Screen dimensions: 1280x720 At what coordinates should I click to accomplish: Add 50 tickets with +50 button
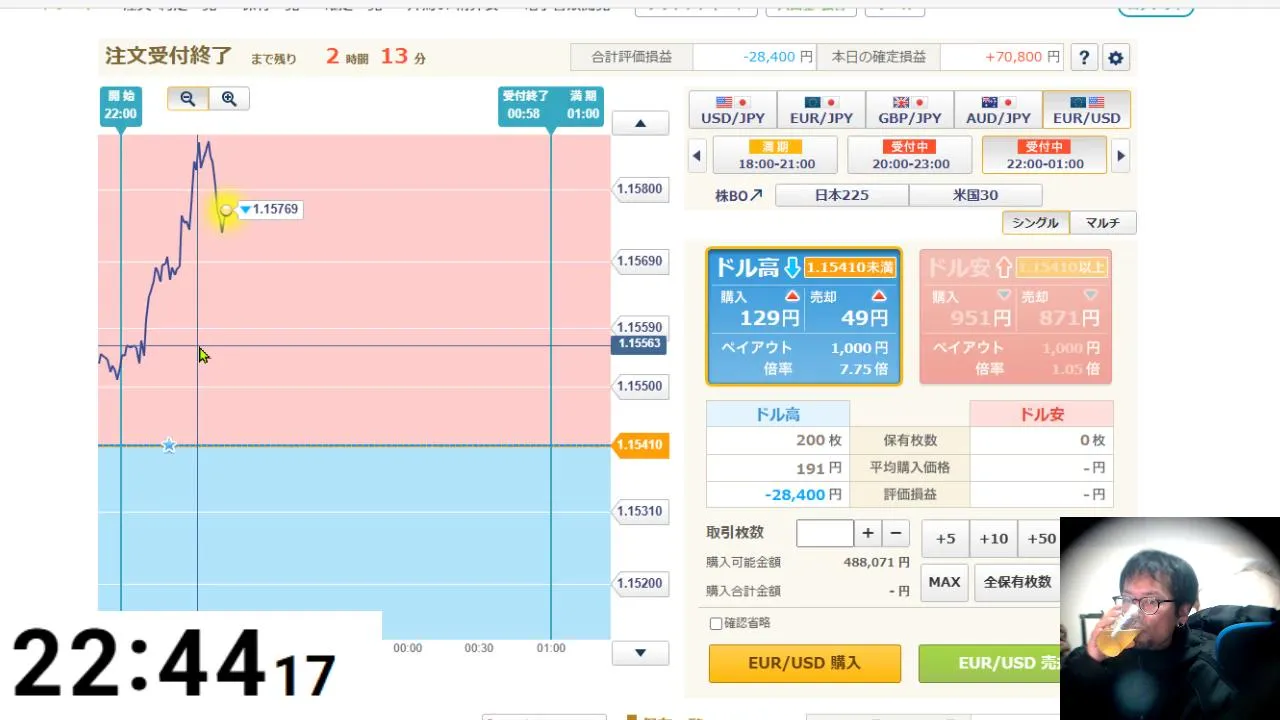1040,538
